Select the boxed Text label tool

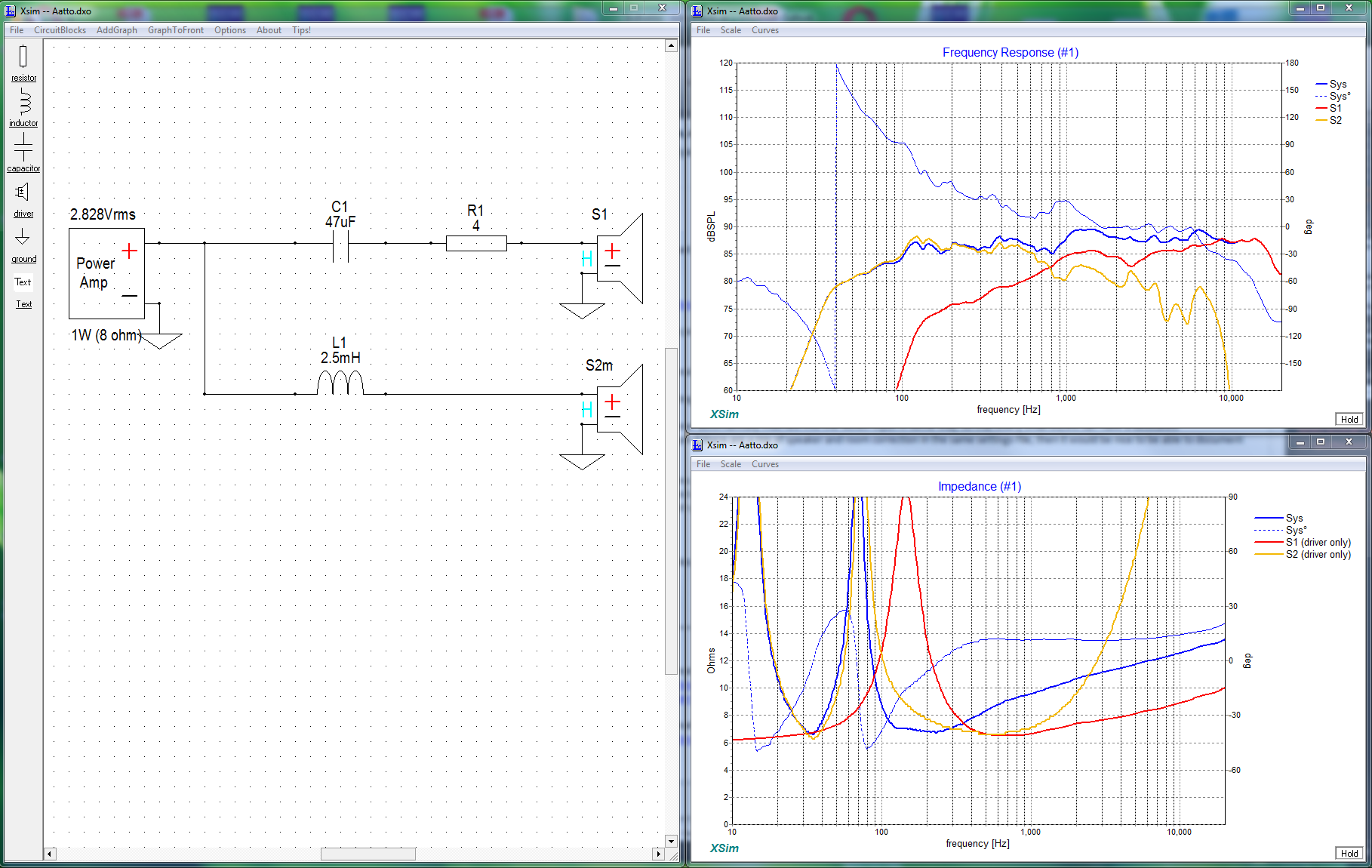pos(23,282)
